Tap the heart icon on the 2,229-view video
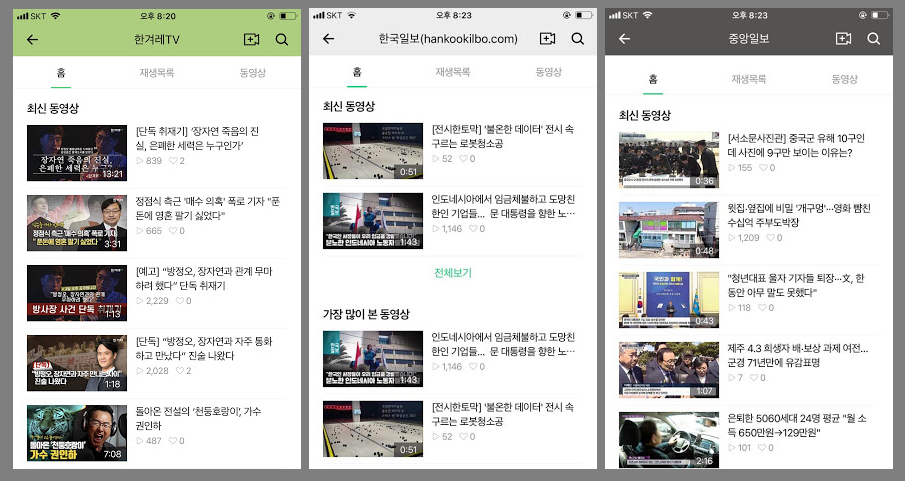The width and height of the screenshot is (905, 481). (x=180, y=301)
